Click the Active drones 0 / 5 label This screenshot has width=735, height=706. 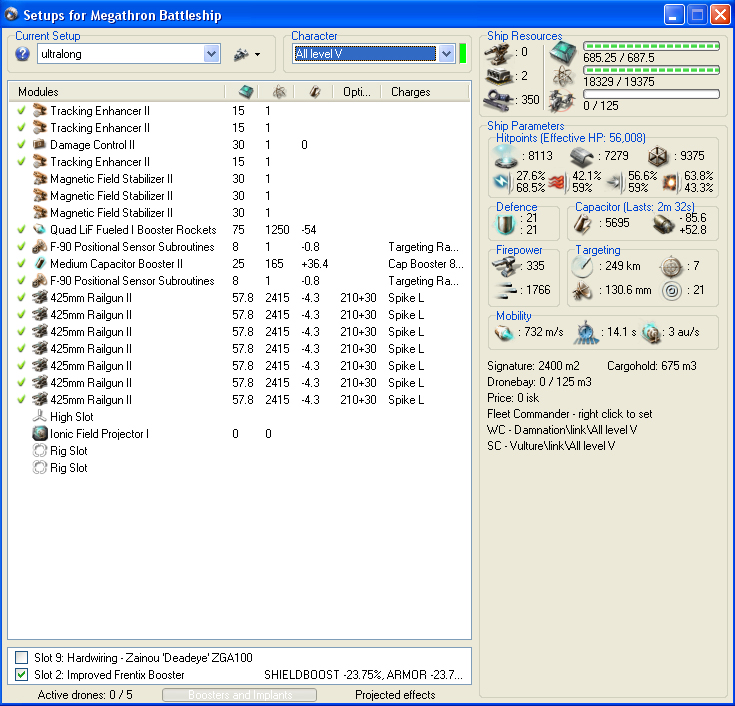[85, 695]
